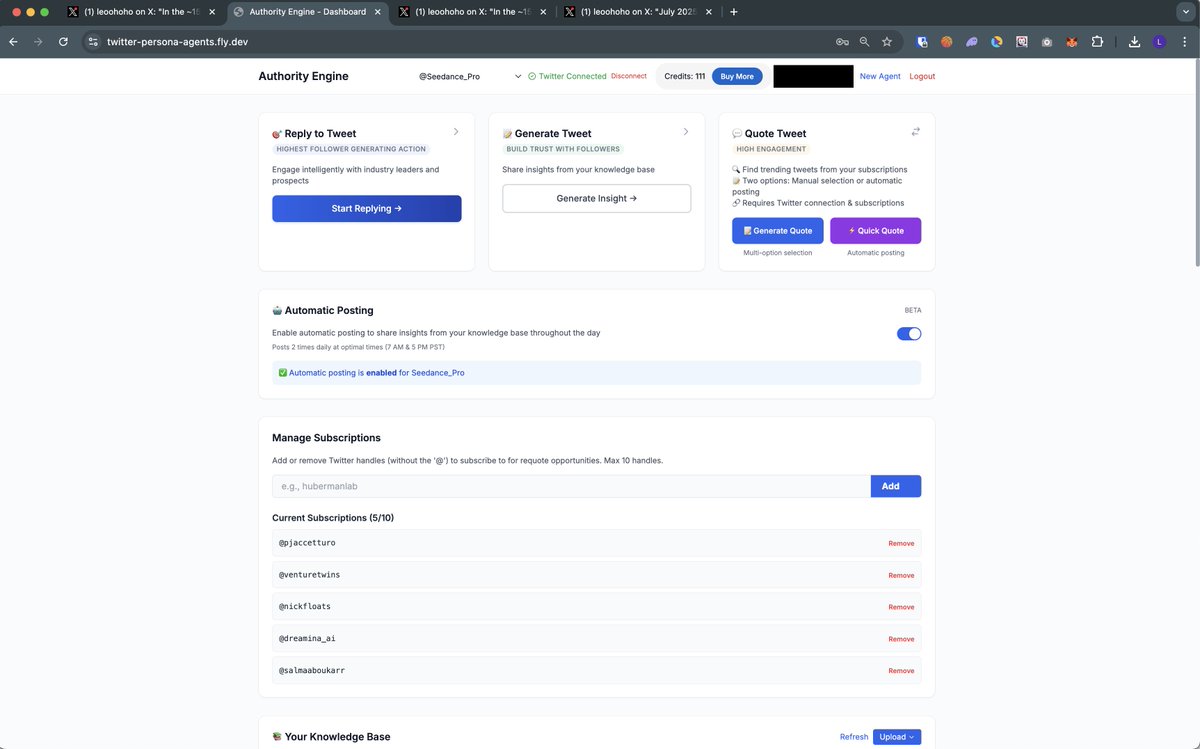Click the Start Replying button
1200x749 pixels.
coord(367,209)
